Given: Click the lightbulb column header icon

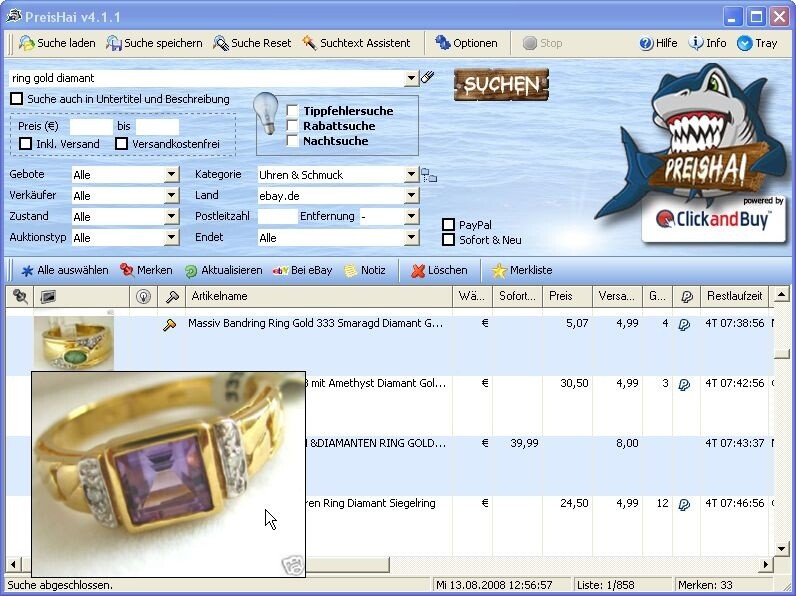Looking at the screenshot, I should pos(144,296).
